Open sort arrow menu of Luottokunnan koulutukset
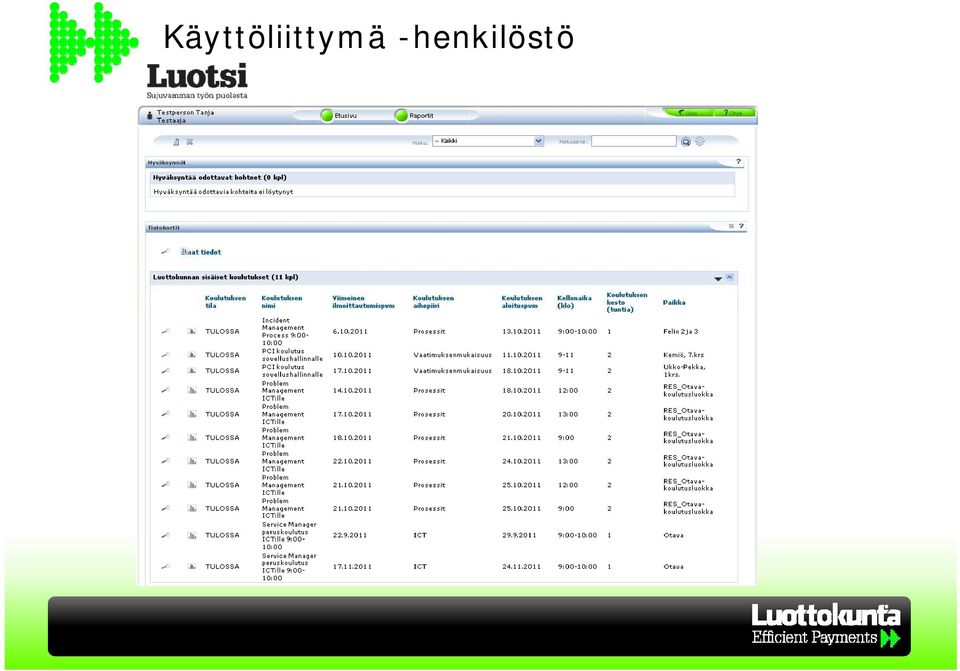 [x=718, y=279]
